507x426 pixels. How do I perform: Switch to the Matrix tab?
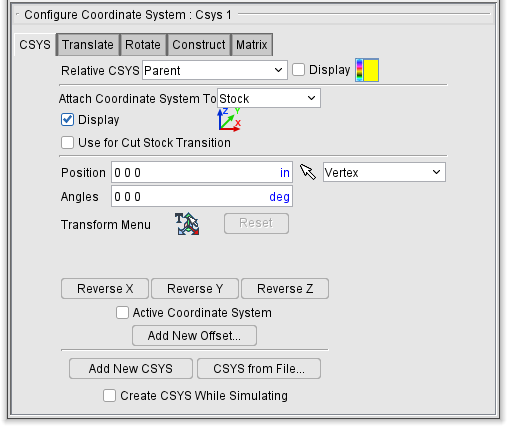tap(252, 45)
